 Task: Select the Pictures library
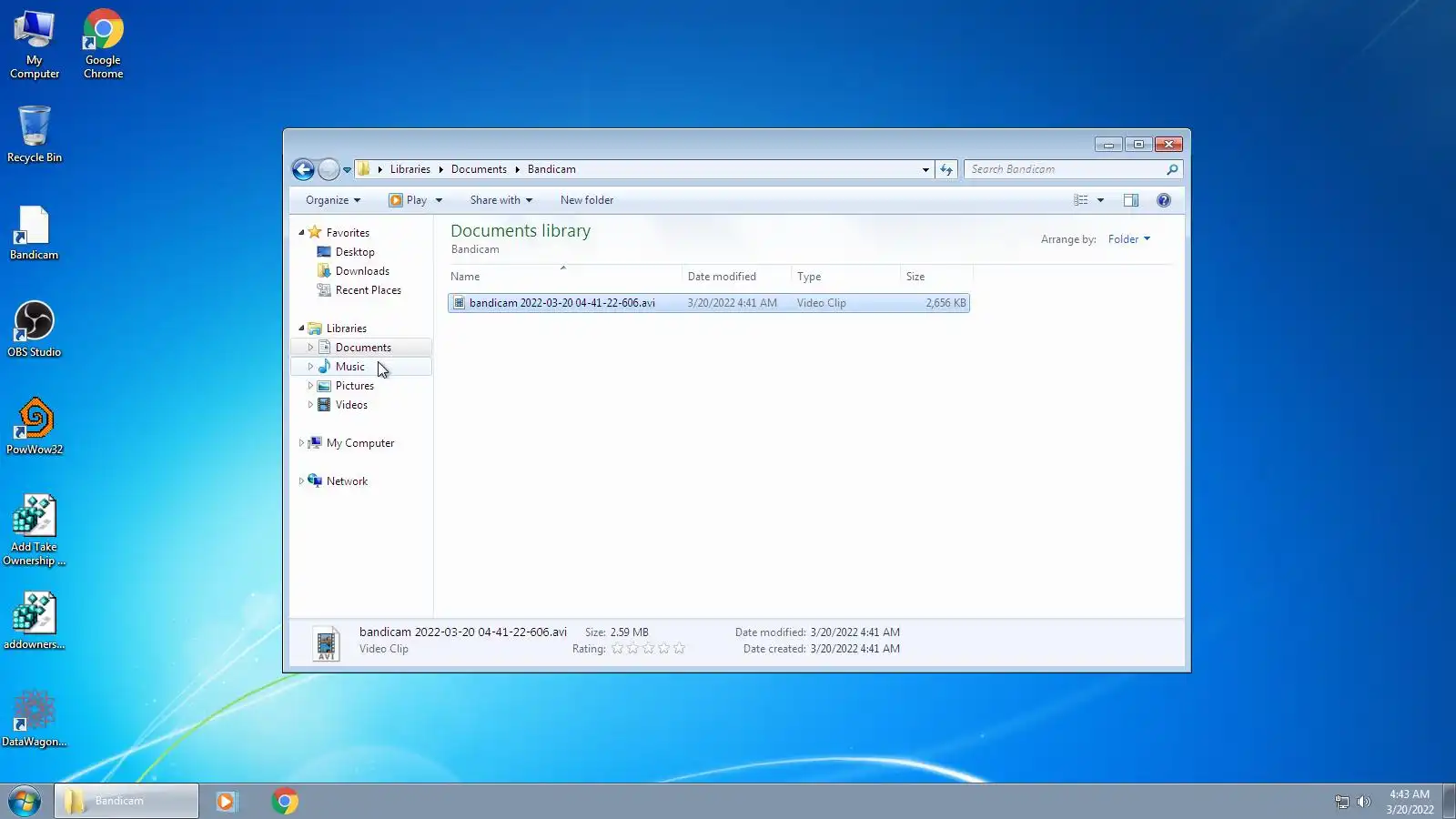point(354,386)
